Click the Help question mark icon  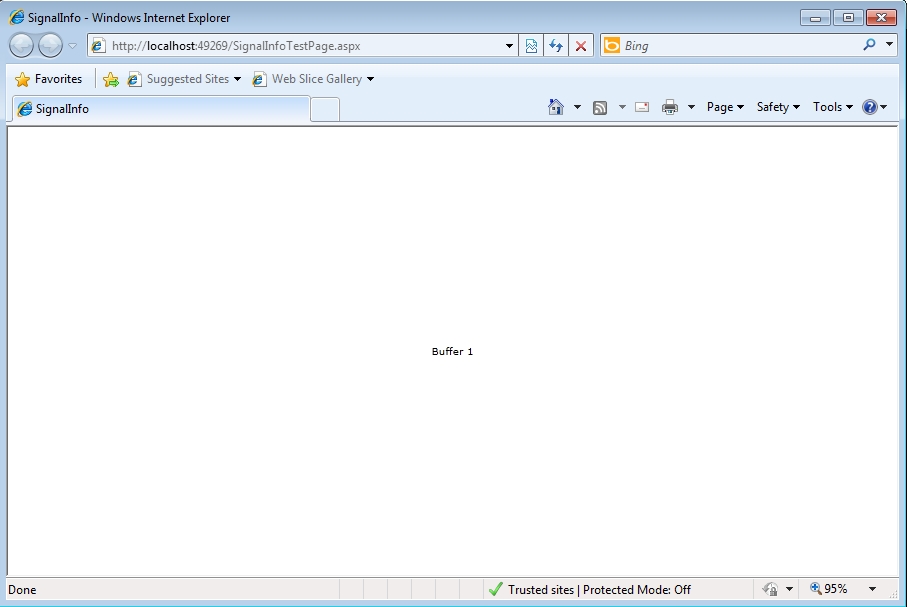pos(869,107)
